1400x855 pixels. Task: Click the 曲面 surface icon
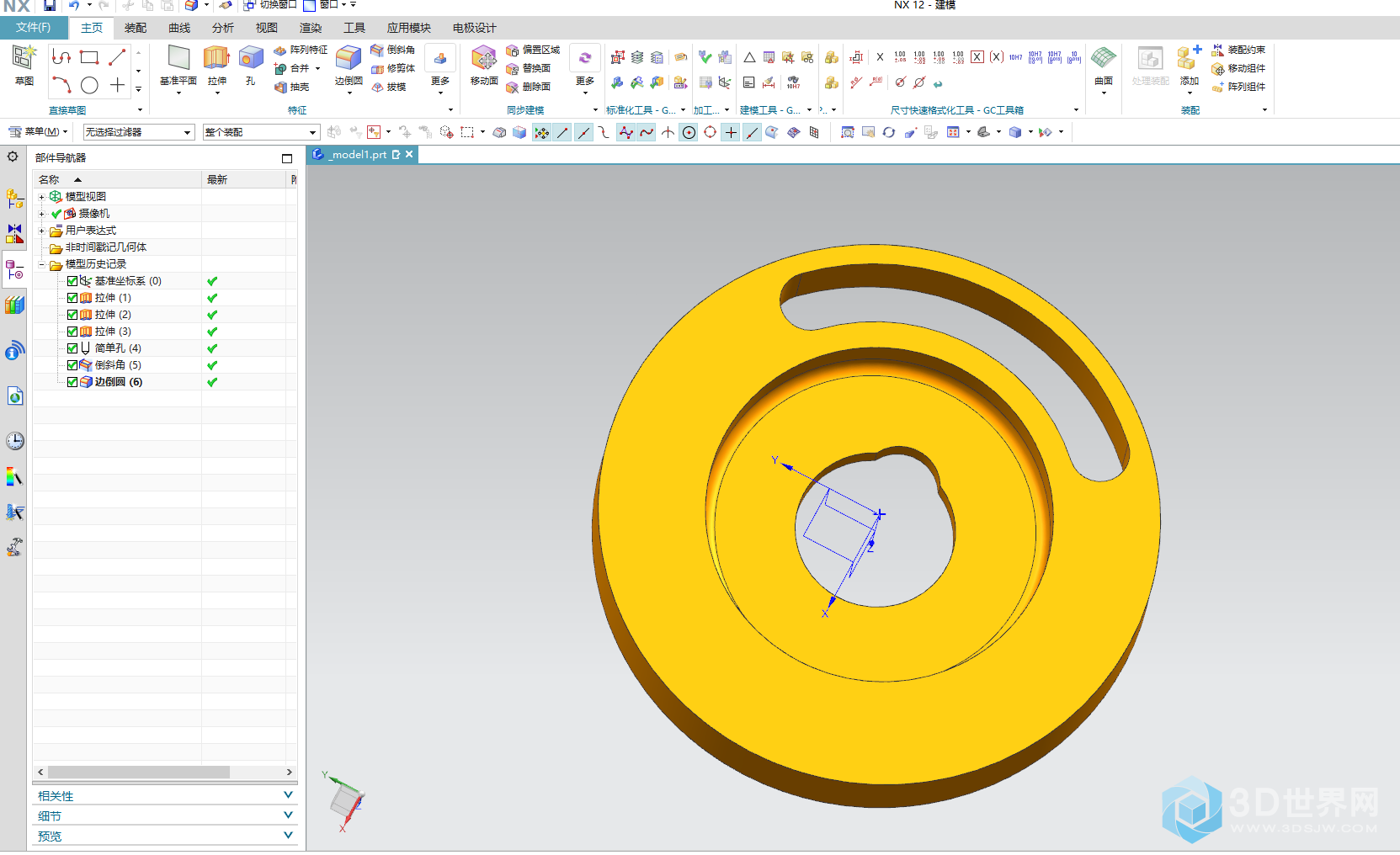point(1104,57)
